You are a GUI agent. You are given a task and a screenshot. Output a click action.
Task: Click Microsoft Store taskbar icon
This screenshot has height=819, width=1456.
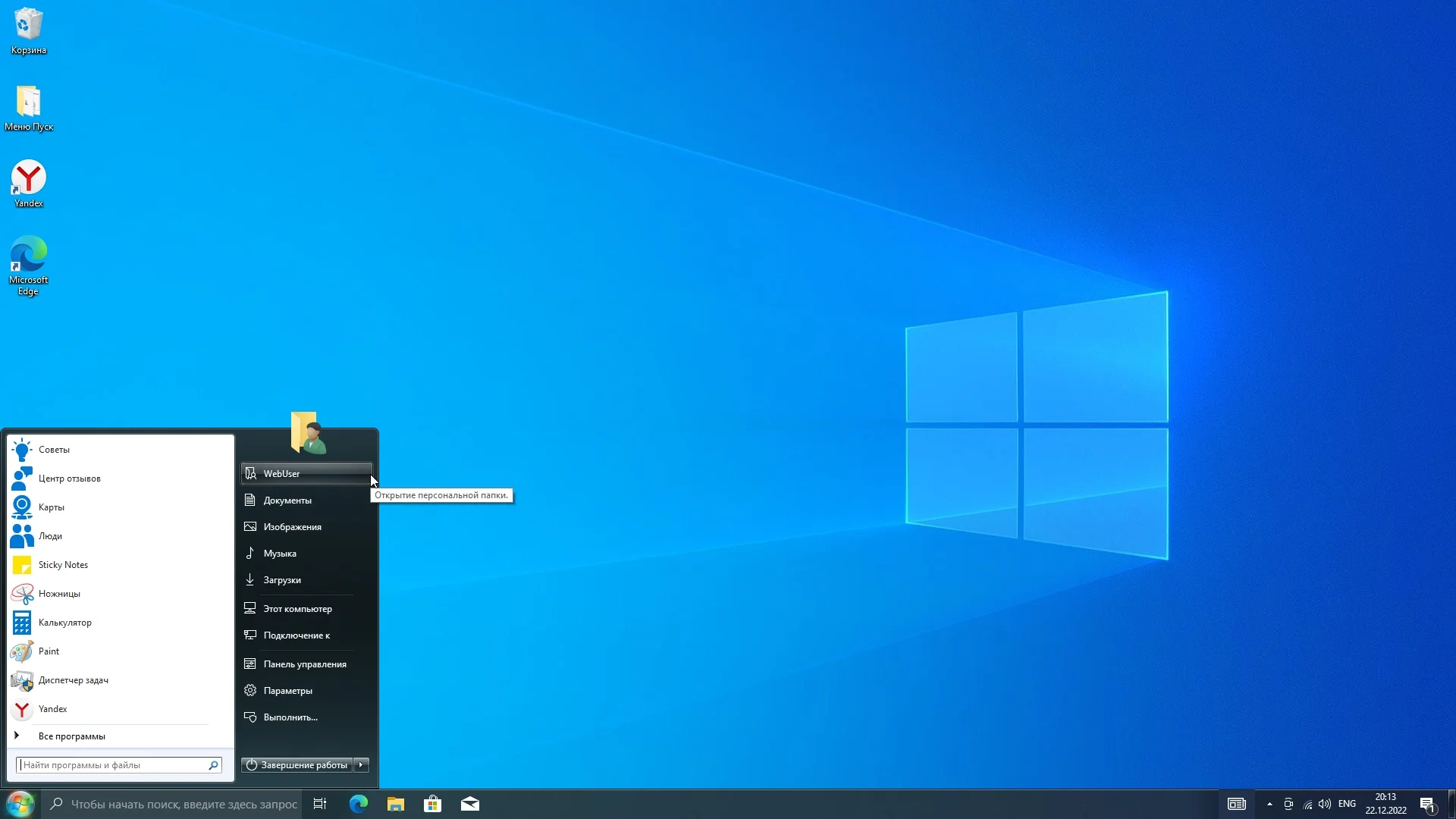coord(433,804)
